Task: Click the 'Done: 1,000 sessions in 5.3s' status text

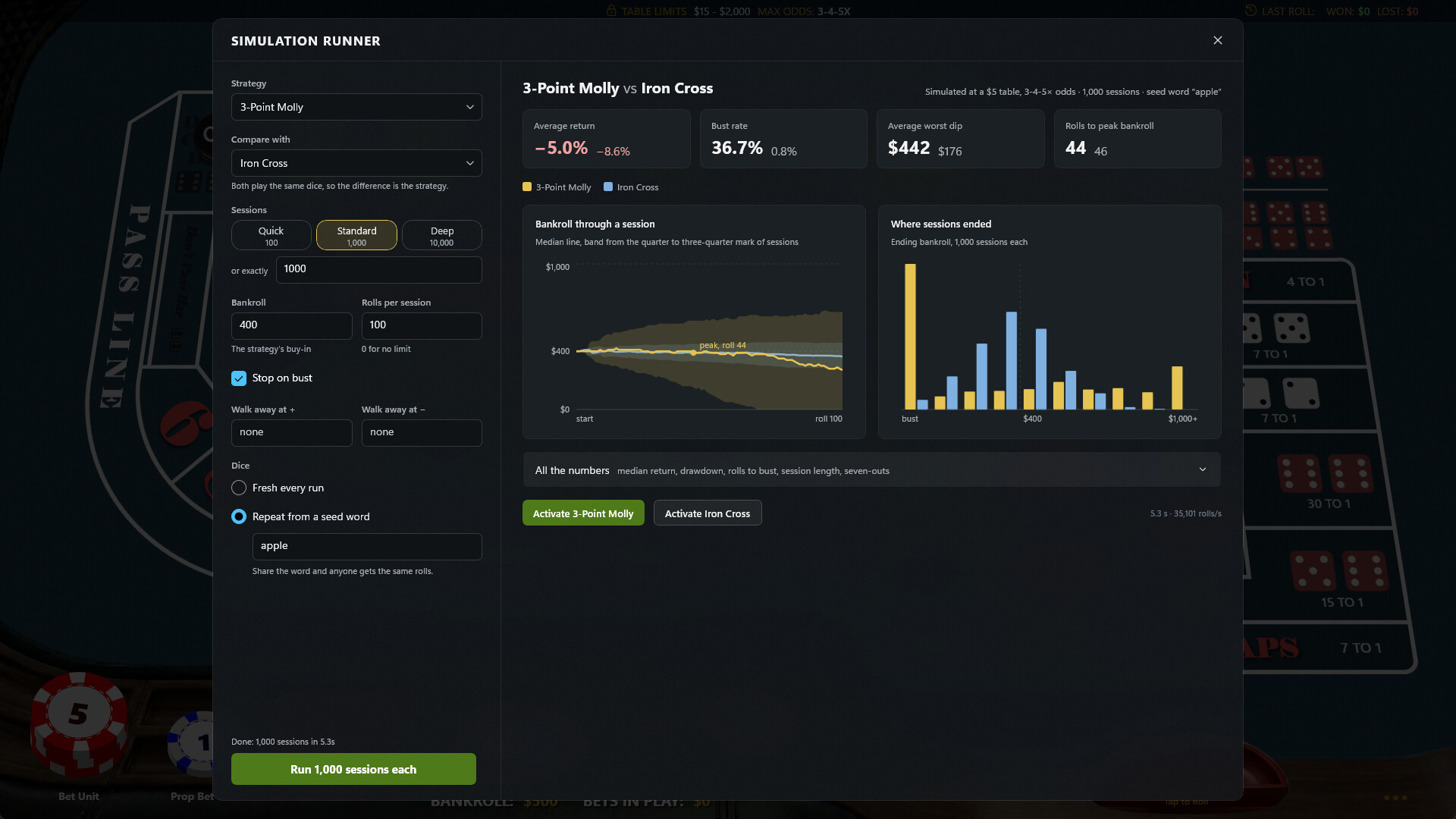Action: [283, 742]
